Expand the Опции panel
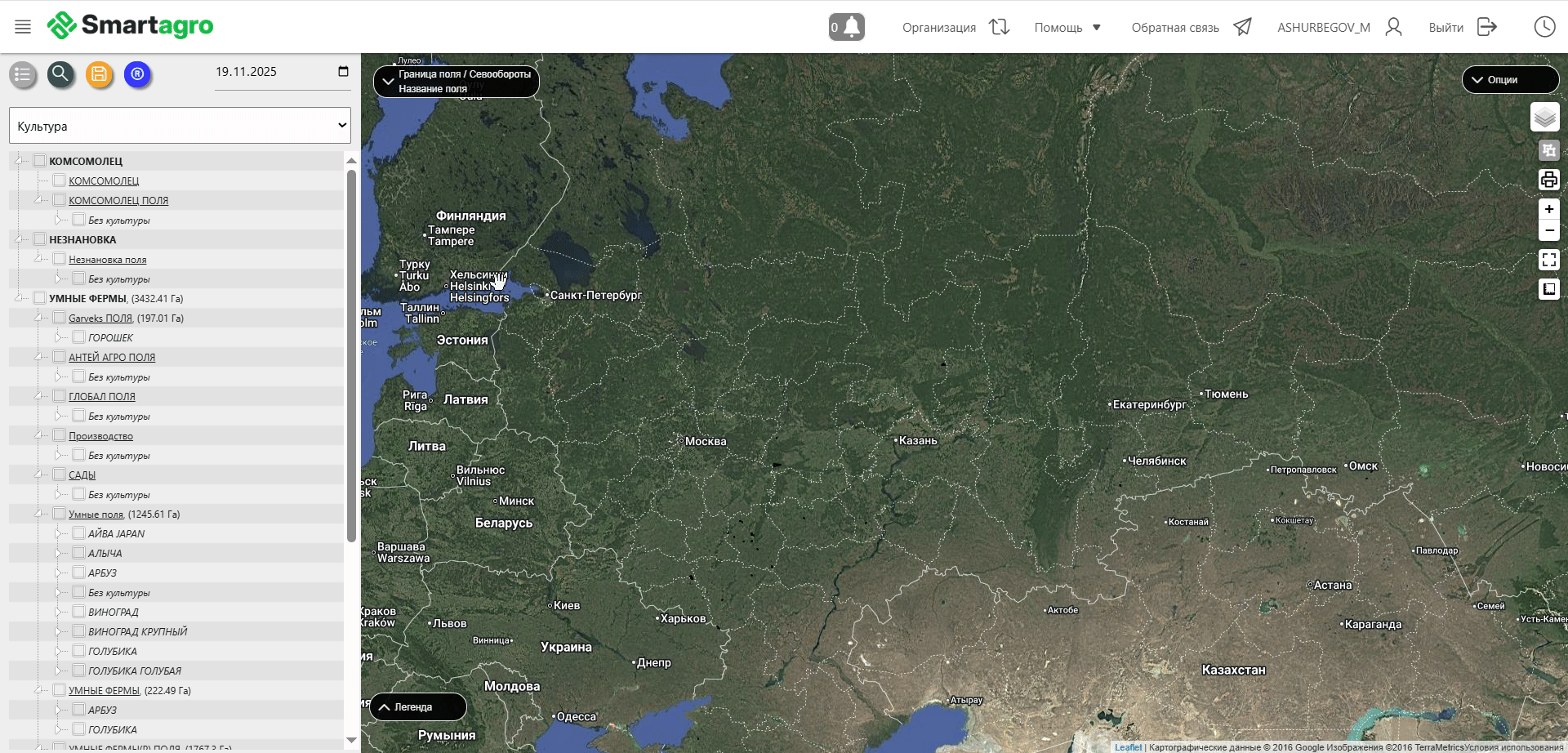The width and height of the screenshot is (1568, 753). point(1509,80)
